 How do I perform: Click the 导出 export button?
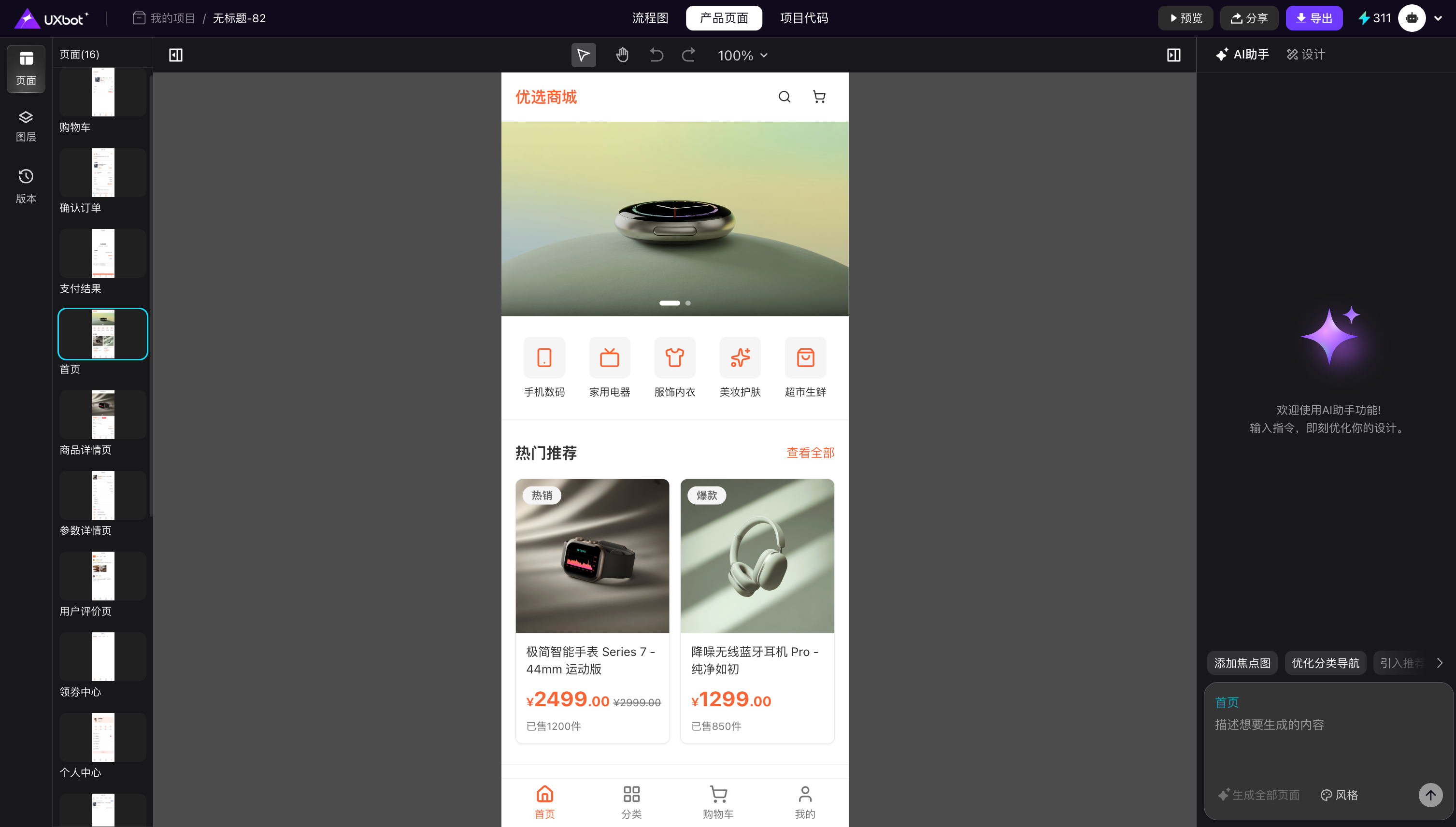(x=1313, y=18)
